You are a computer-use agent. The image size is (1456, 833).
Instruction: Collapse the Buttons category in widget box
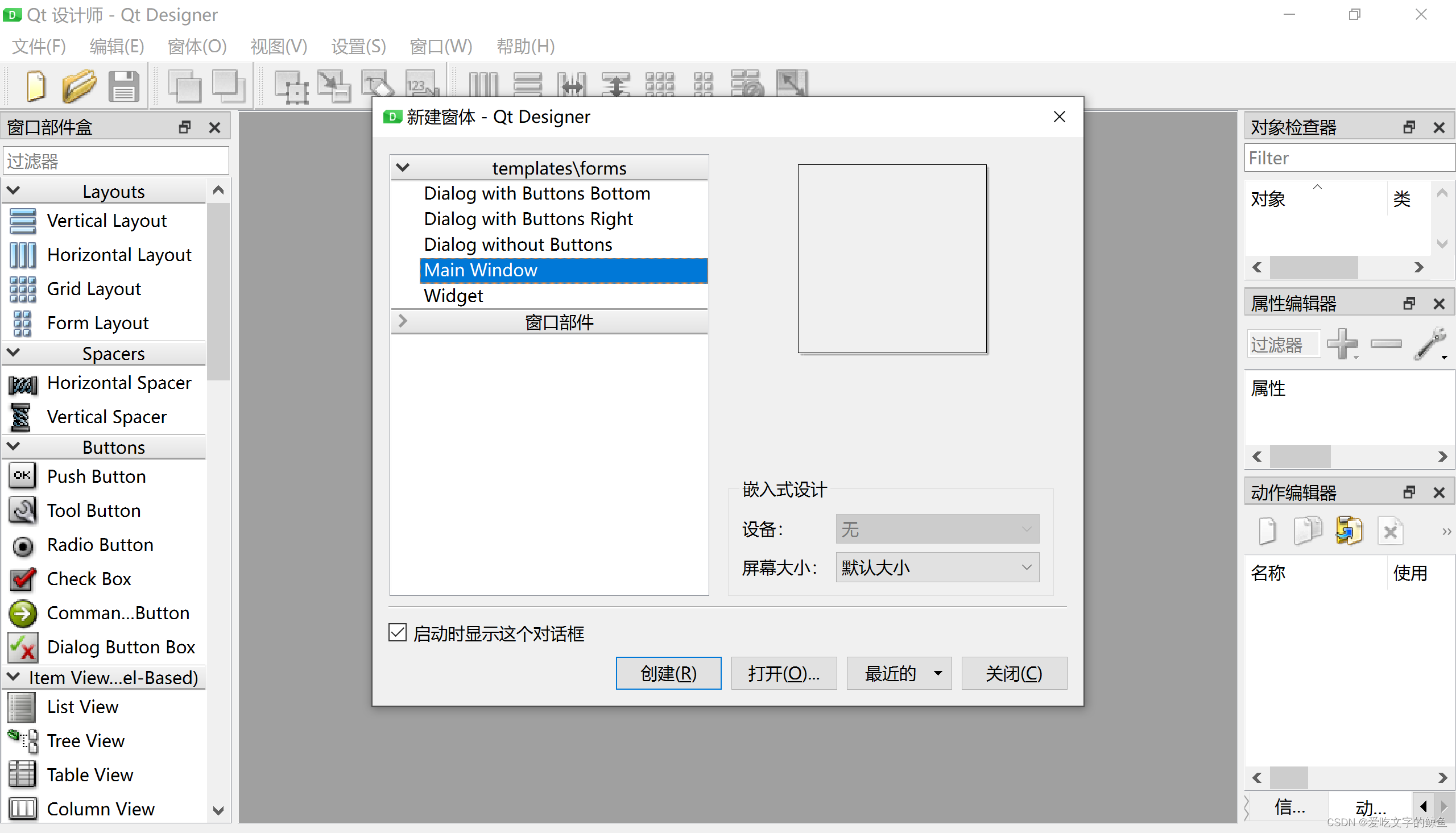14,446
